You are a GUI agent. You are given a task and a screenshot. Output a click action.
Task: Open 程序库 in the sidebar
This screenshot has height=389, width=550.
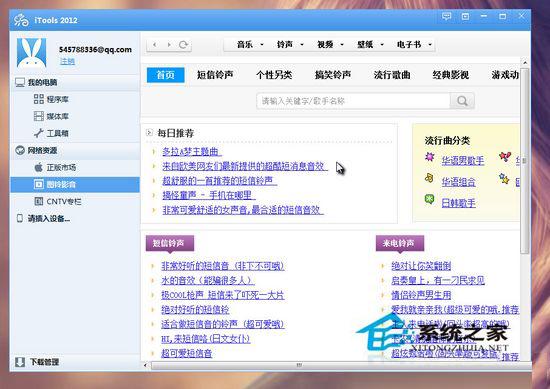click(x=51, y=99)
